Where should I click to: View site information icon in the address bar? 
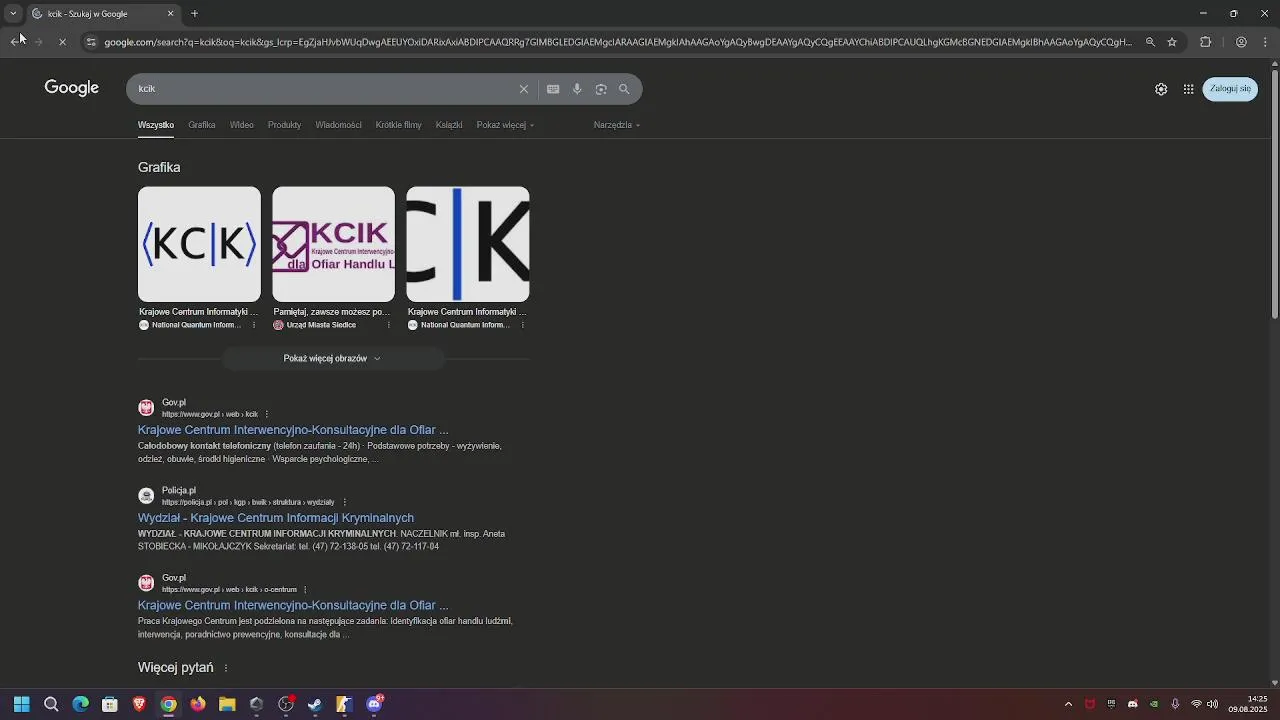pos(91,42)
